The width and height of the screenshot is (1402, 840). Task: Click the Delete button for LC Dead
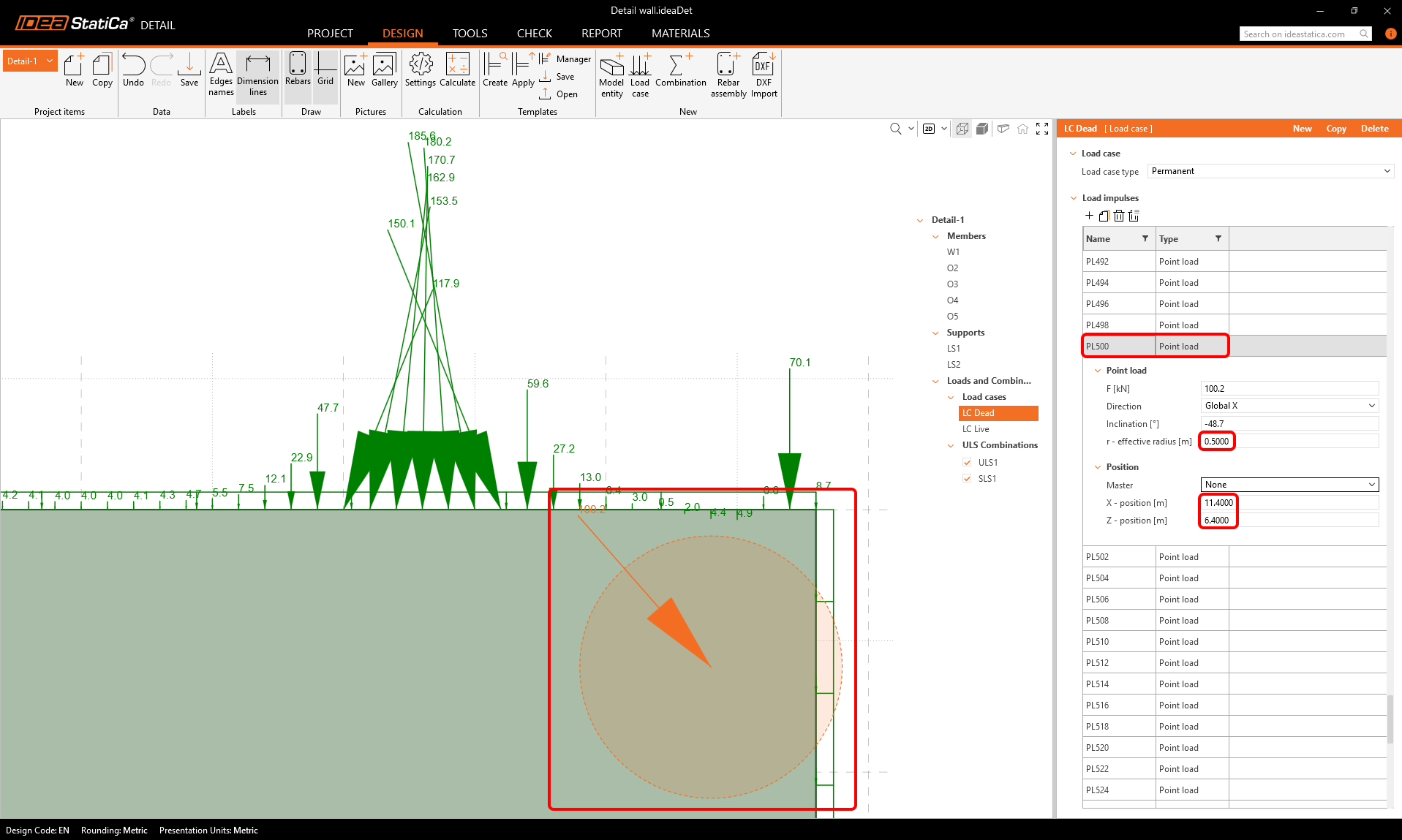click(x=1374, y=129)
